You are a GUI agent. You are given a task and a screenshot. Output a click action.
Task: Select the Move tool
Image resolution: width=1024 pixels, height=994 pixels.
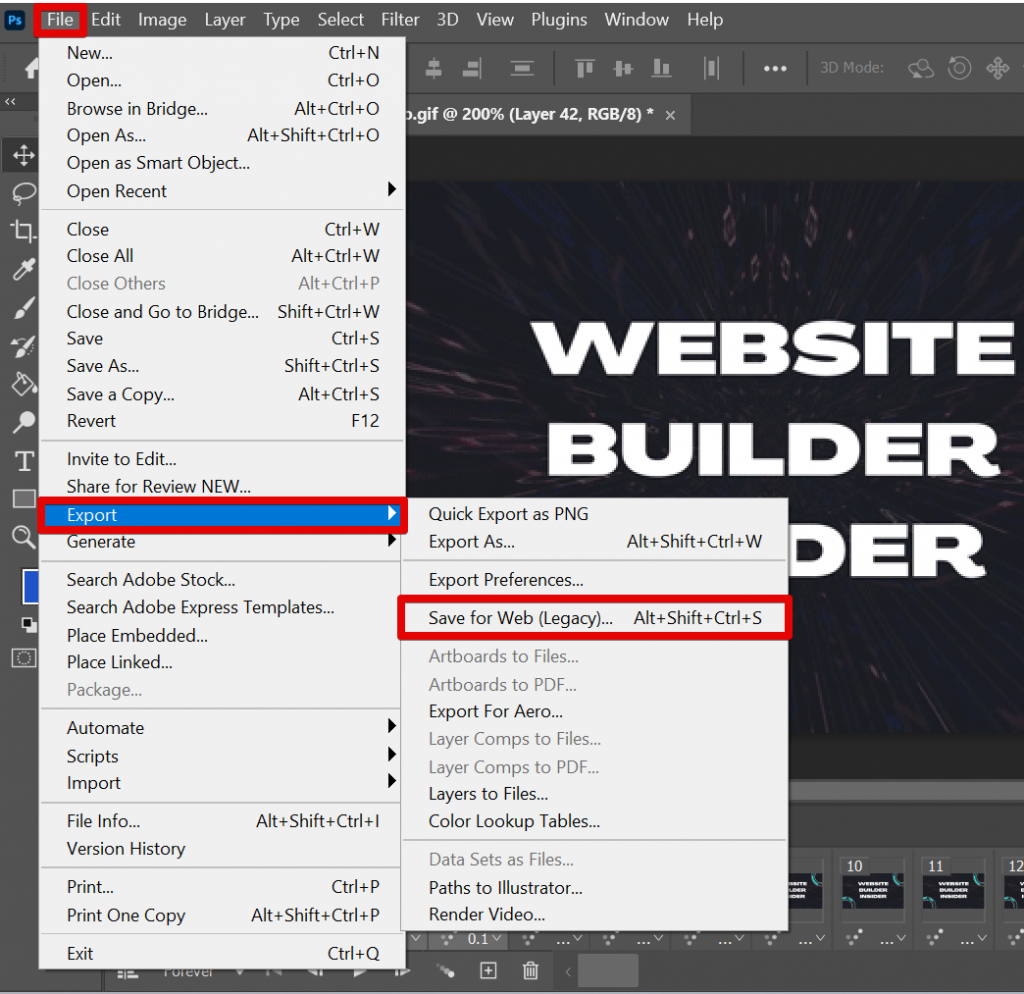pos(24,155)
